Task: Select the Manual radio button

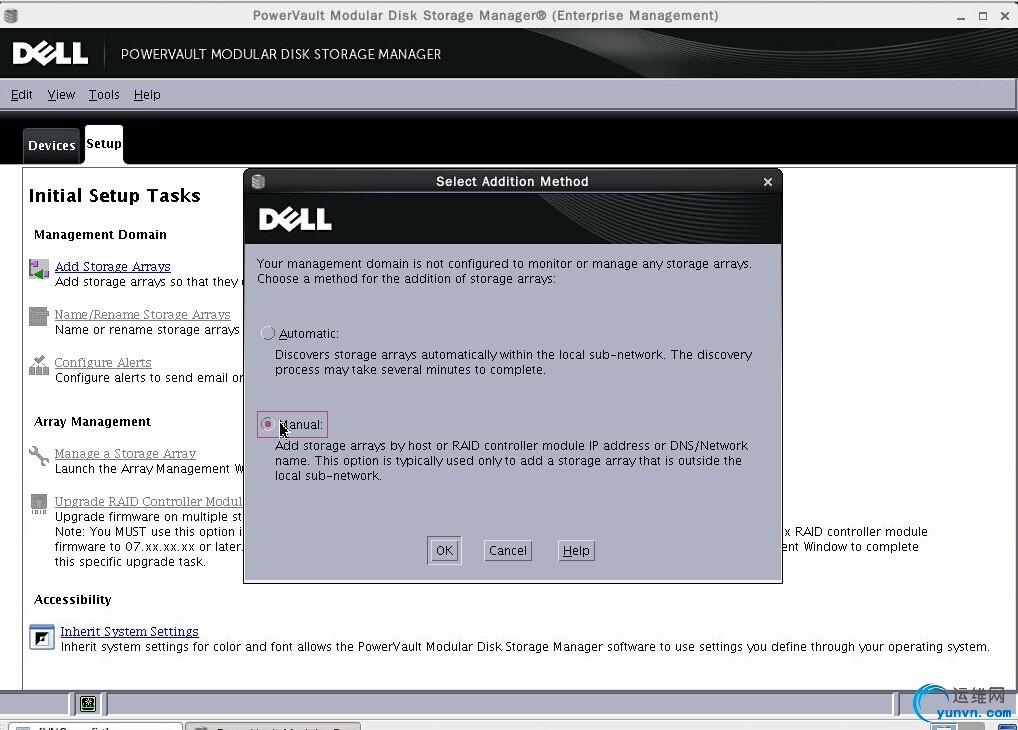Action: (x=267, y=424)
